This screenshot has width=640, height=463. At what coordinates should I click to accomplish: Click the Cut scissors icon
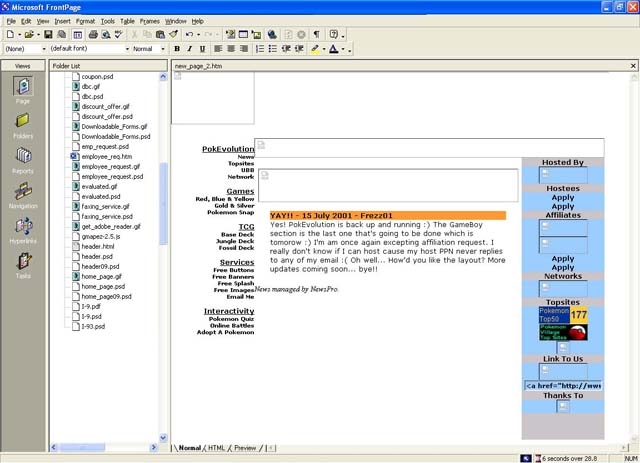click(x=134, y=35)
